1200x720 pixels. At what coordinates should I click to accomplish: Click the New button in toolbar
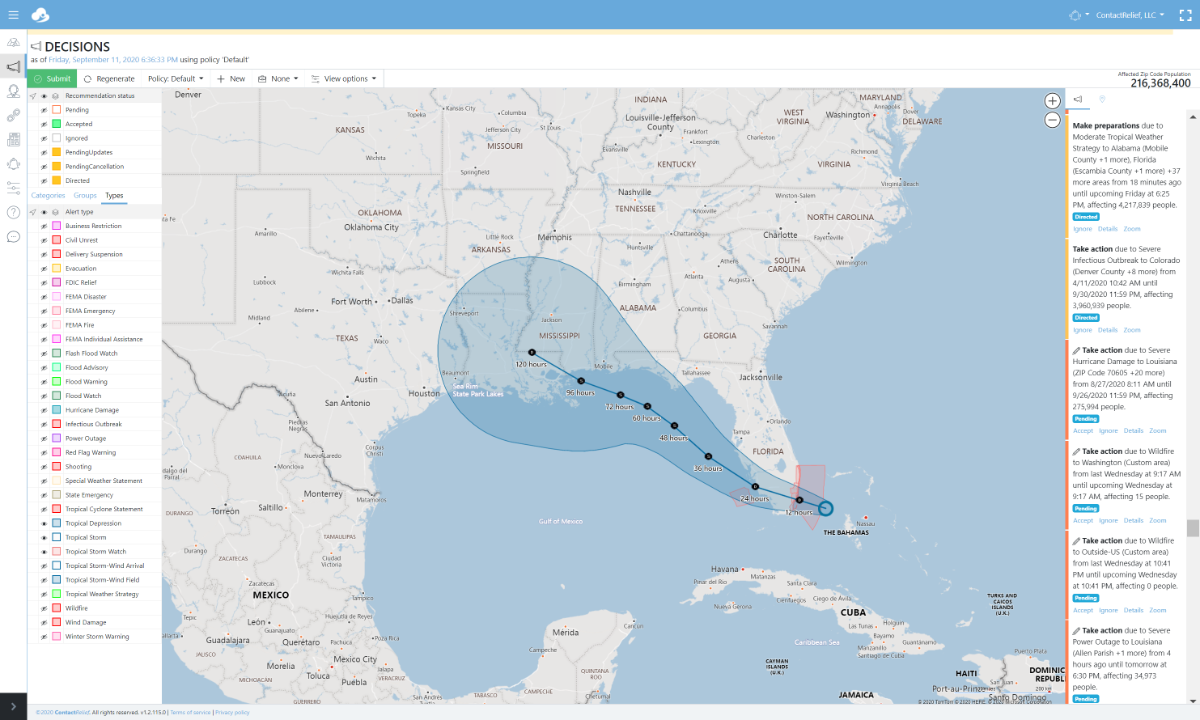click(231, 78)
